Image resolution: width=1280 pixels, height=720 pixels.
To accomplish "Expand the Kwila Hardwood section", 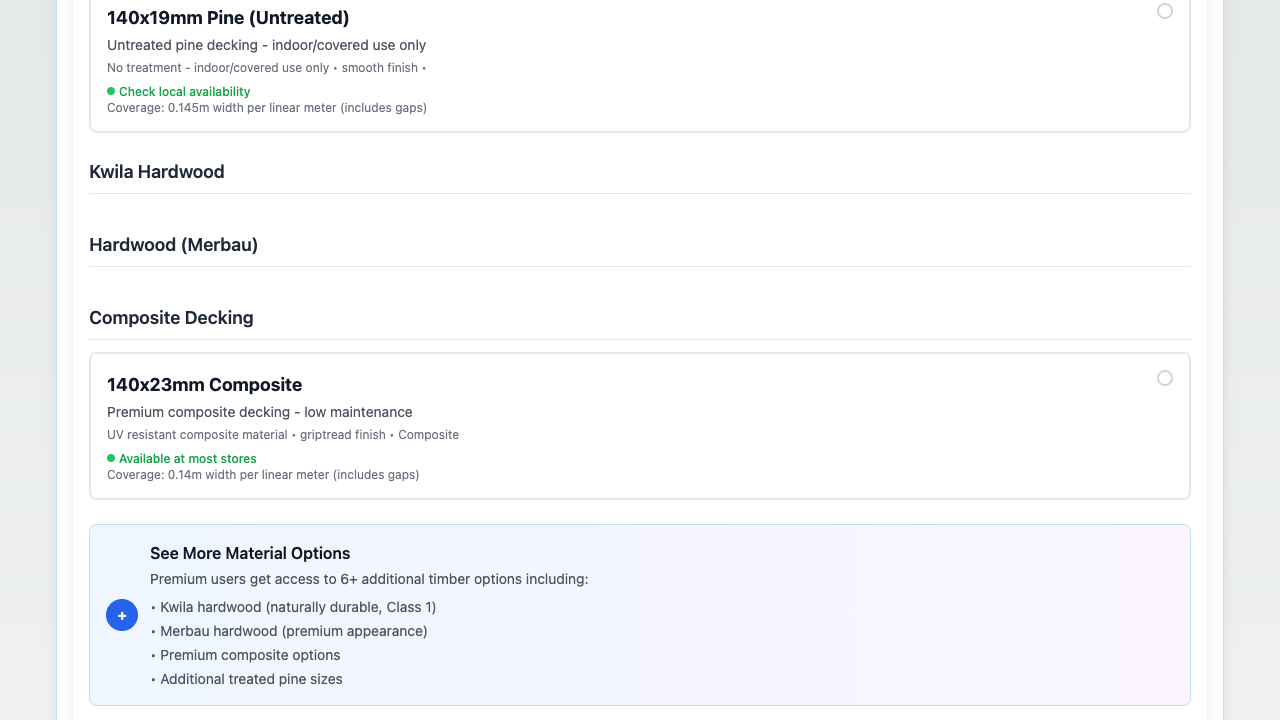I will (157, 172).
